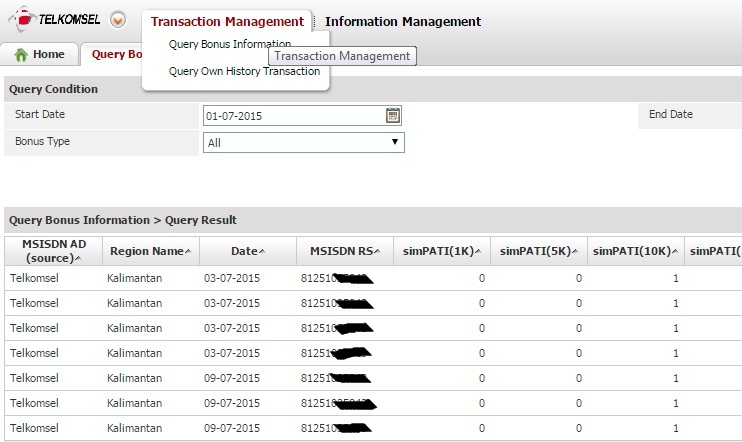Click the Query Condition section header
Image resolution: width=742 pixels, height=442 pixels.
(x=53, y=89)
